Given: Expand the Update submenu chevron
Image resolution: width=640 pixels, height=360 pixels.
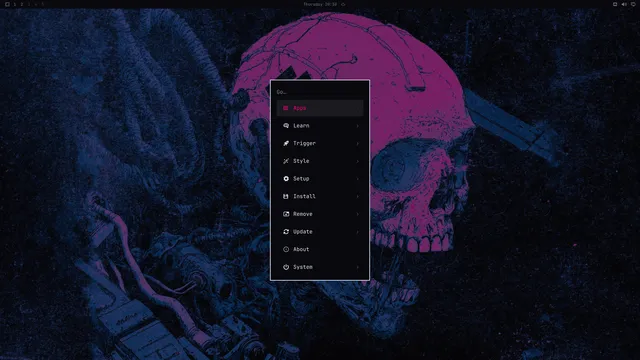Looking at the screenshot, I should (358, 231).
